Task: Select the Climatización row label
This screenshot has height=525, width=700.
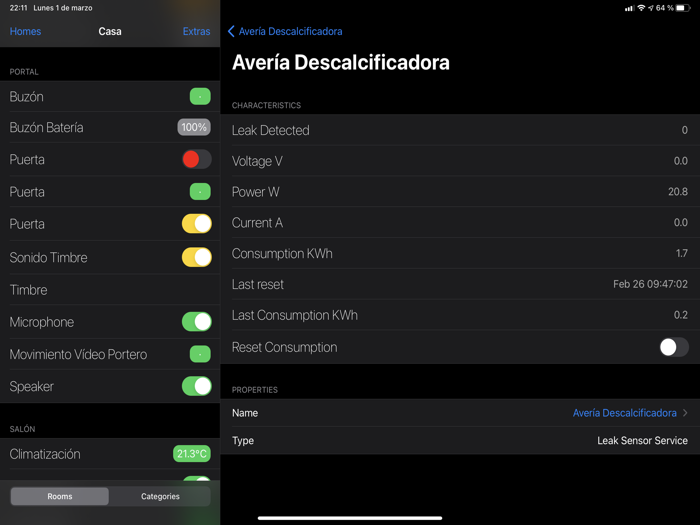Action: [x=45, y=454]
